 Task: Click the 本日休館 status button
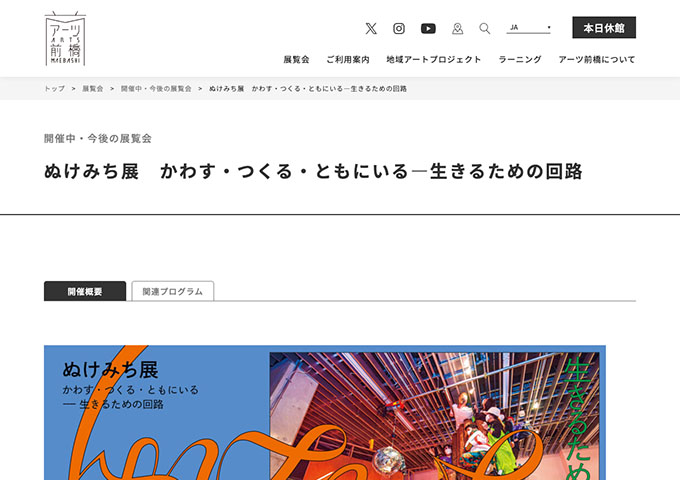[604, 28]
